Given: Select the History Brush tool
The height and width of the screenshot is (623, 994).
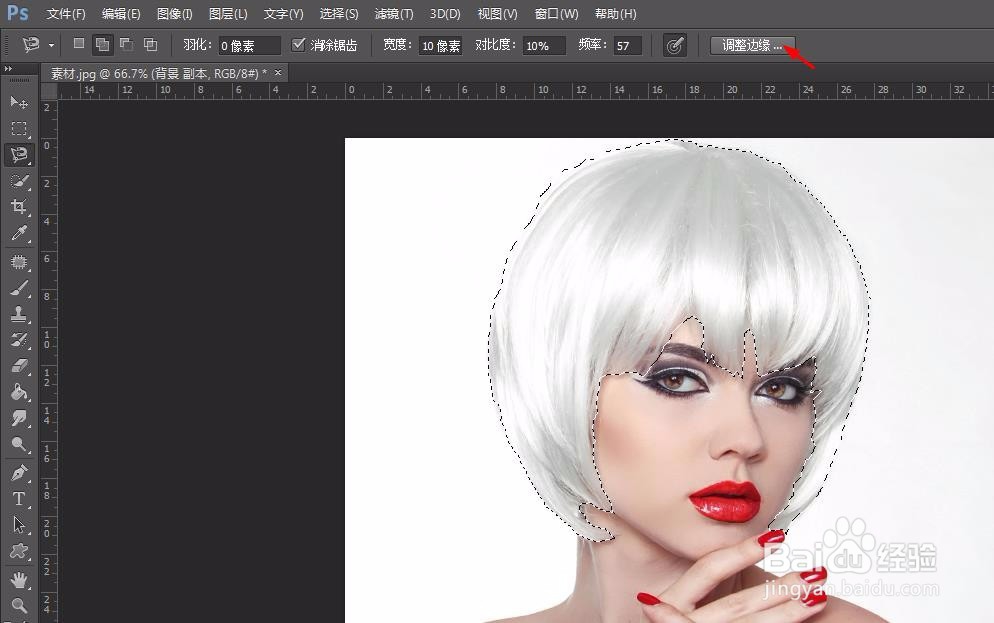Looking at the screenshot, I should (19, 340).
